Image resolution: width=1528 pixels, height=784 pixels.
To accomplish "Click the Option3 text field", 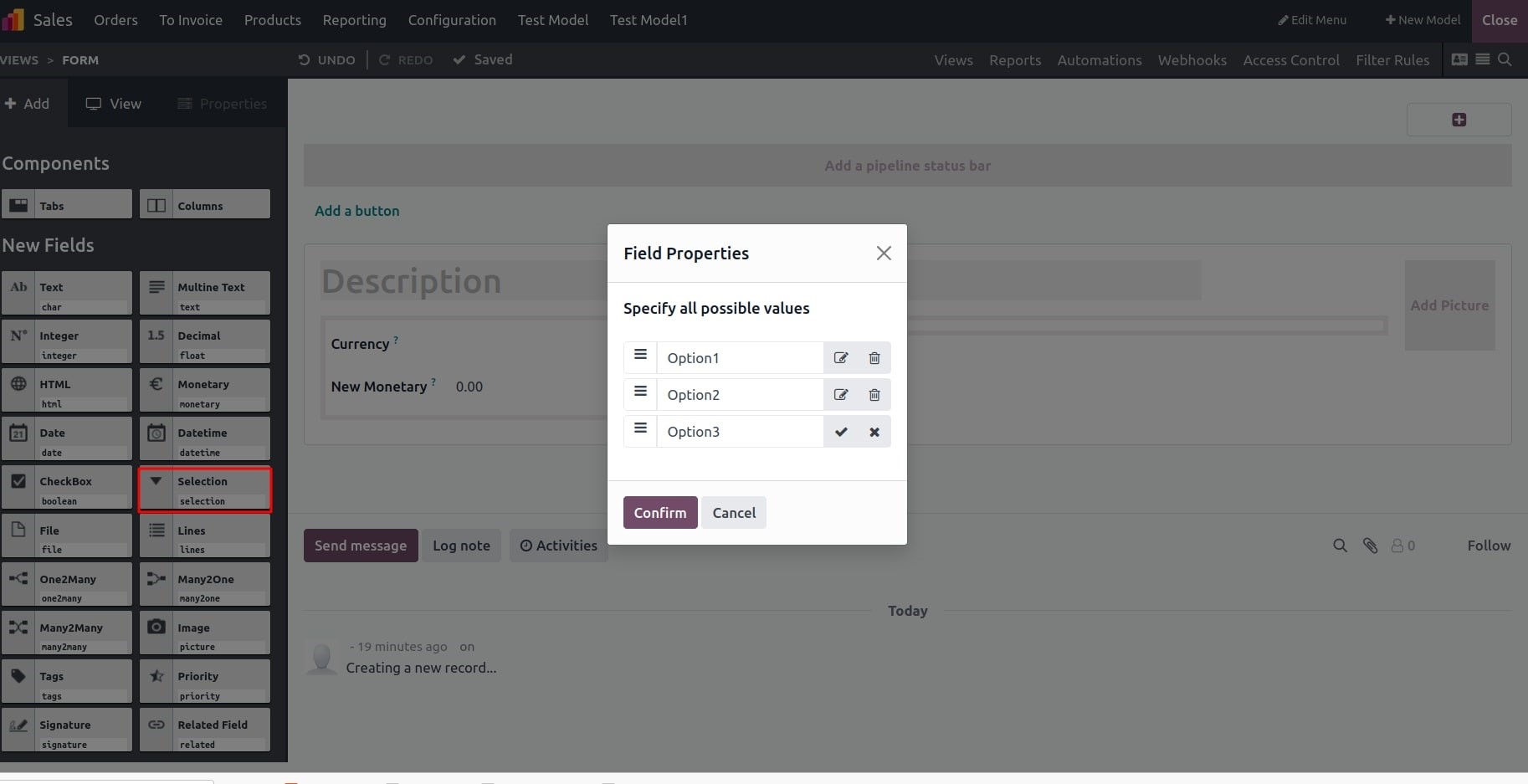I will 740,432.
